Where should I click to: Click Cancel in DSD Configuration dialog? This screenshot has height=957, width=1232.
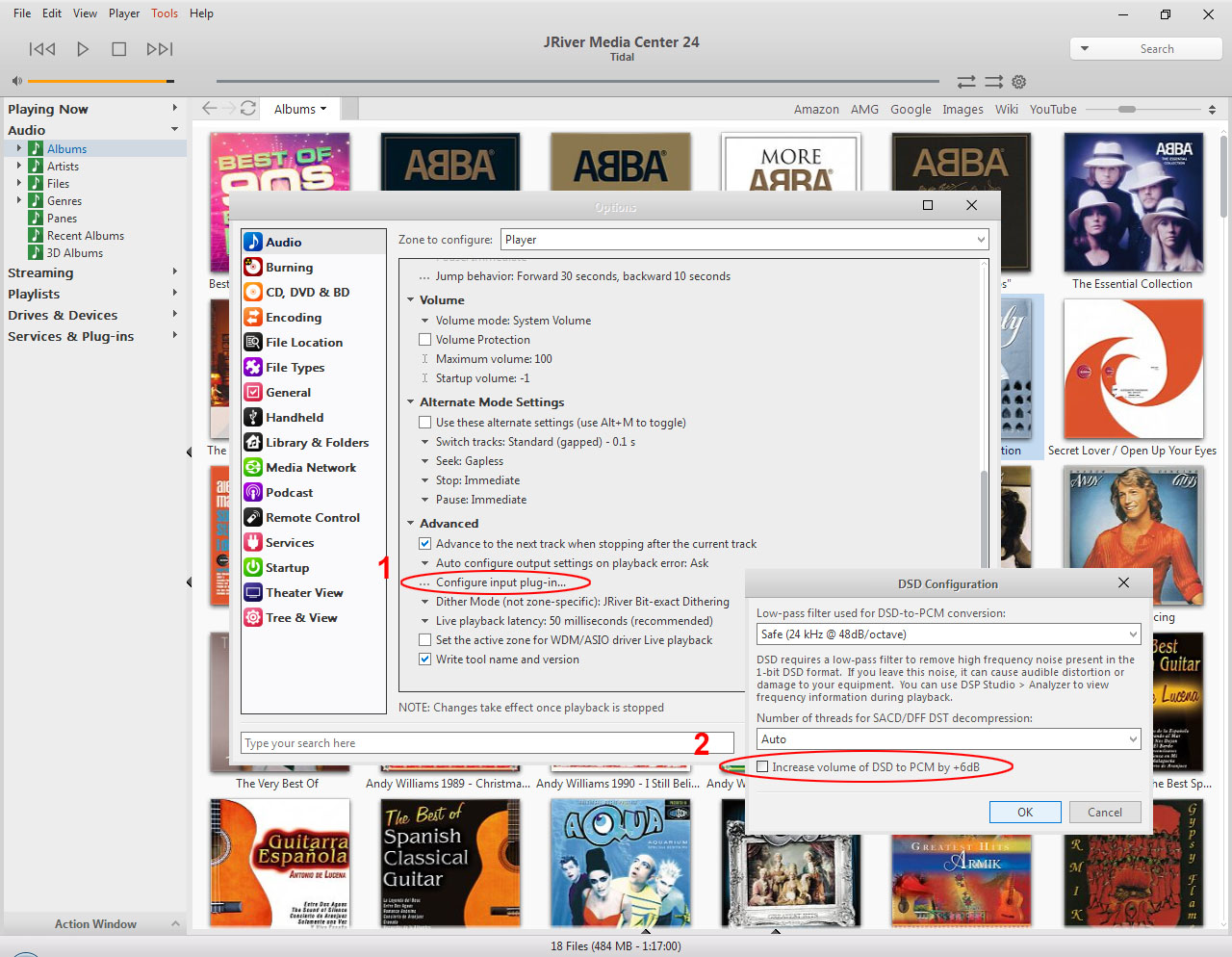pos(1105,812)
